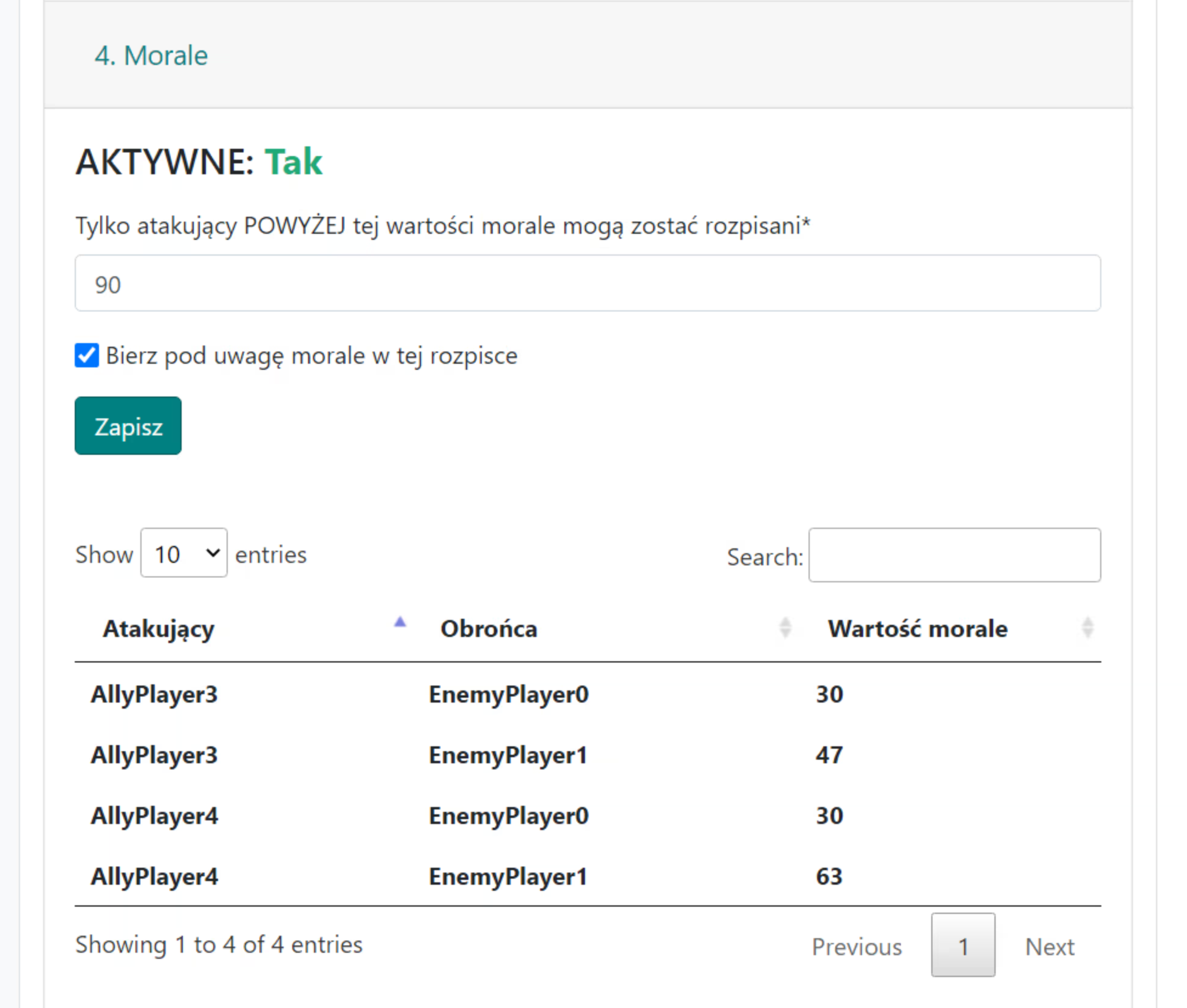Viewport: 1187px width, 1008px height.
Task: Click the Next pagination link
Action: point(1049,947)
